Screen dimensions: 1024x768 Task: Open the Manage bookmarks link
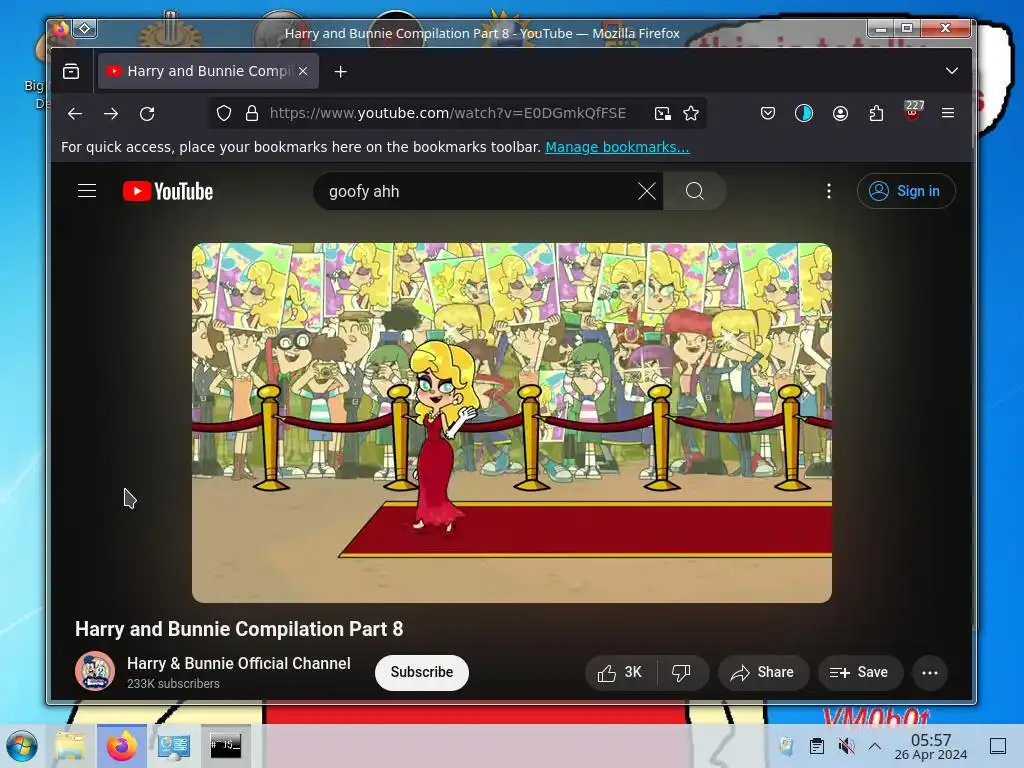(x=617, y=147)
